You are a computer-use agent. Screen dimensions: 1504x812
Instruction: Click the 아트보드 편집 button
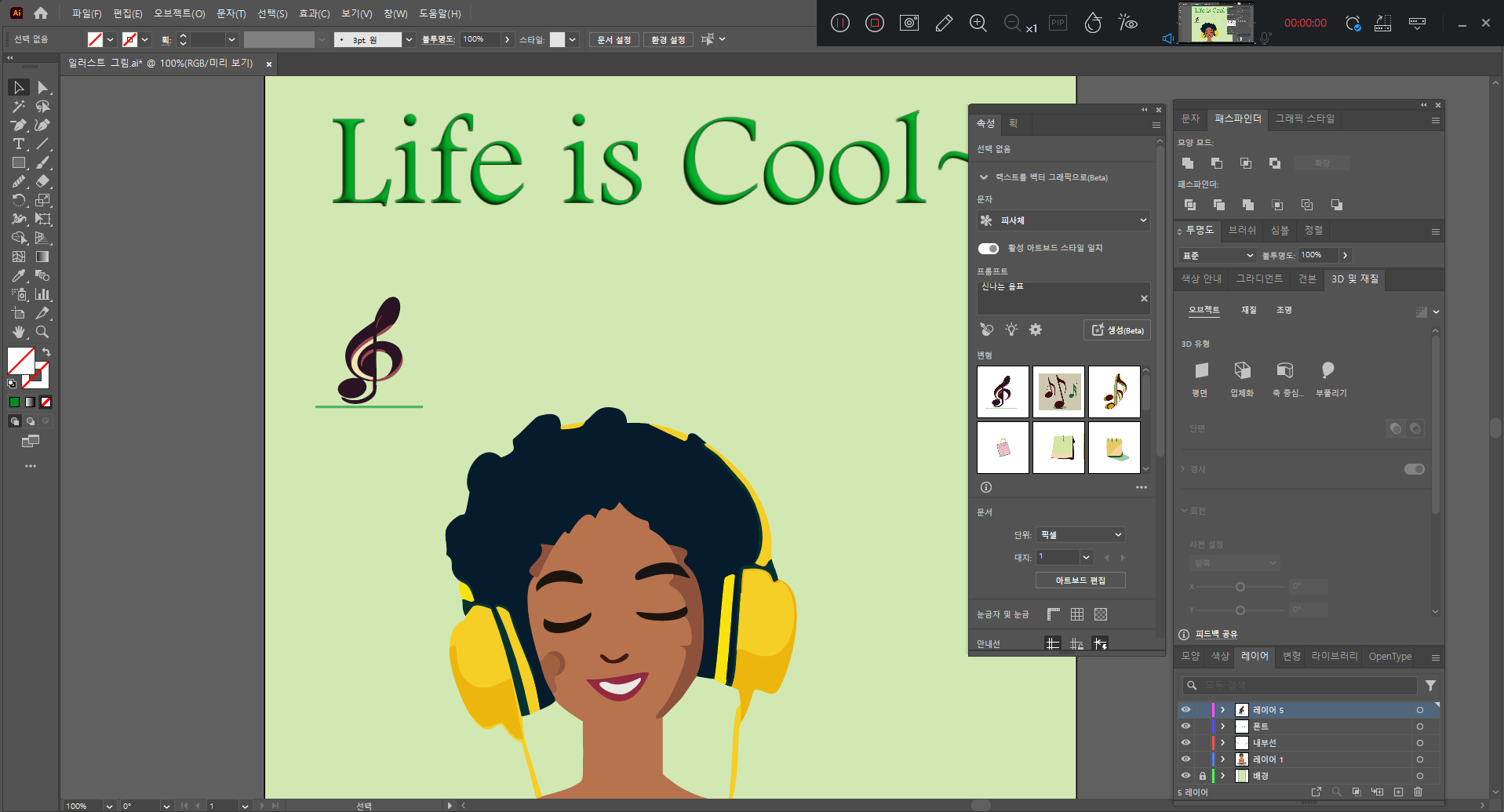click(x=1080, y=581)
